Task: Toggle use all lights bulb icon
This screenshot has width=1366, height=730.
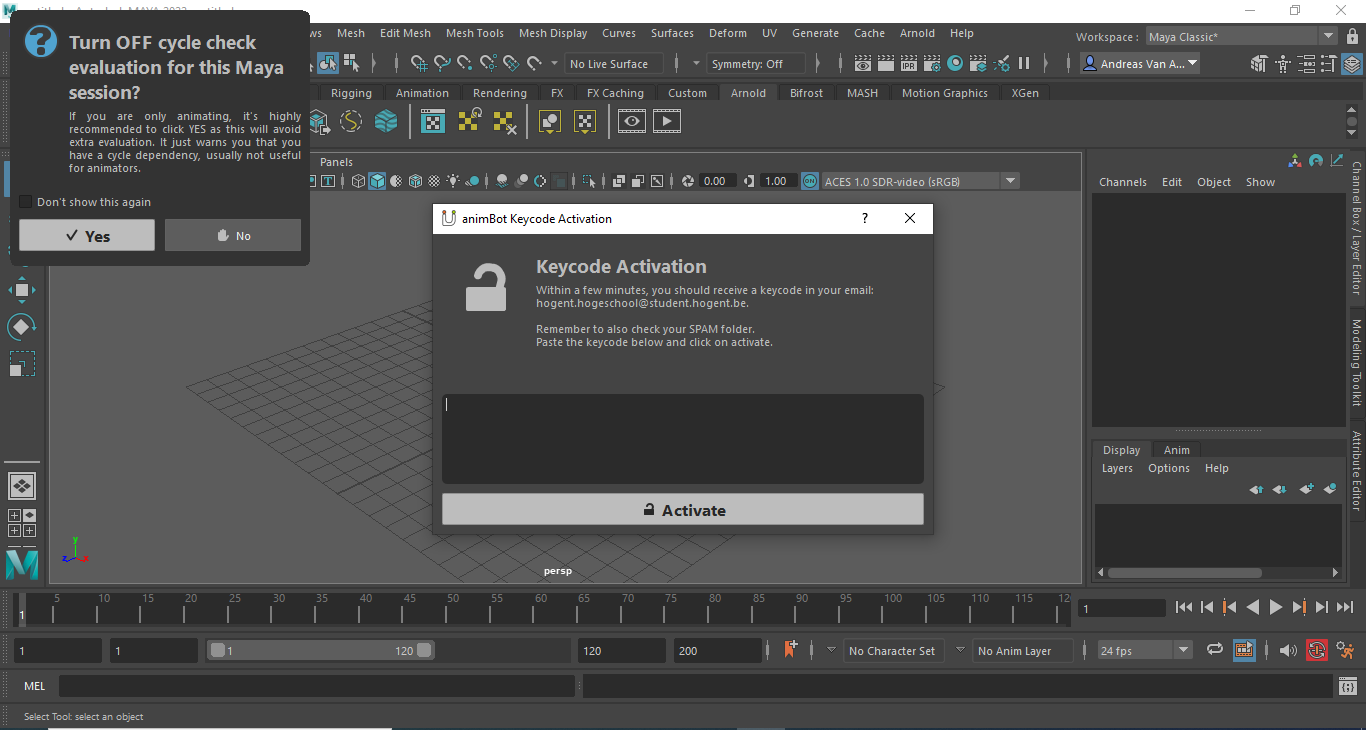Action: click(453, 181)
